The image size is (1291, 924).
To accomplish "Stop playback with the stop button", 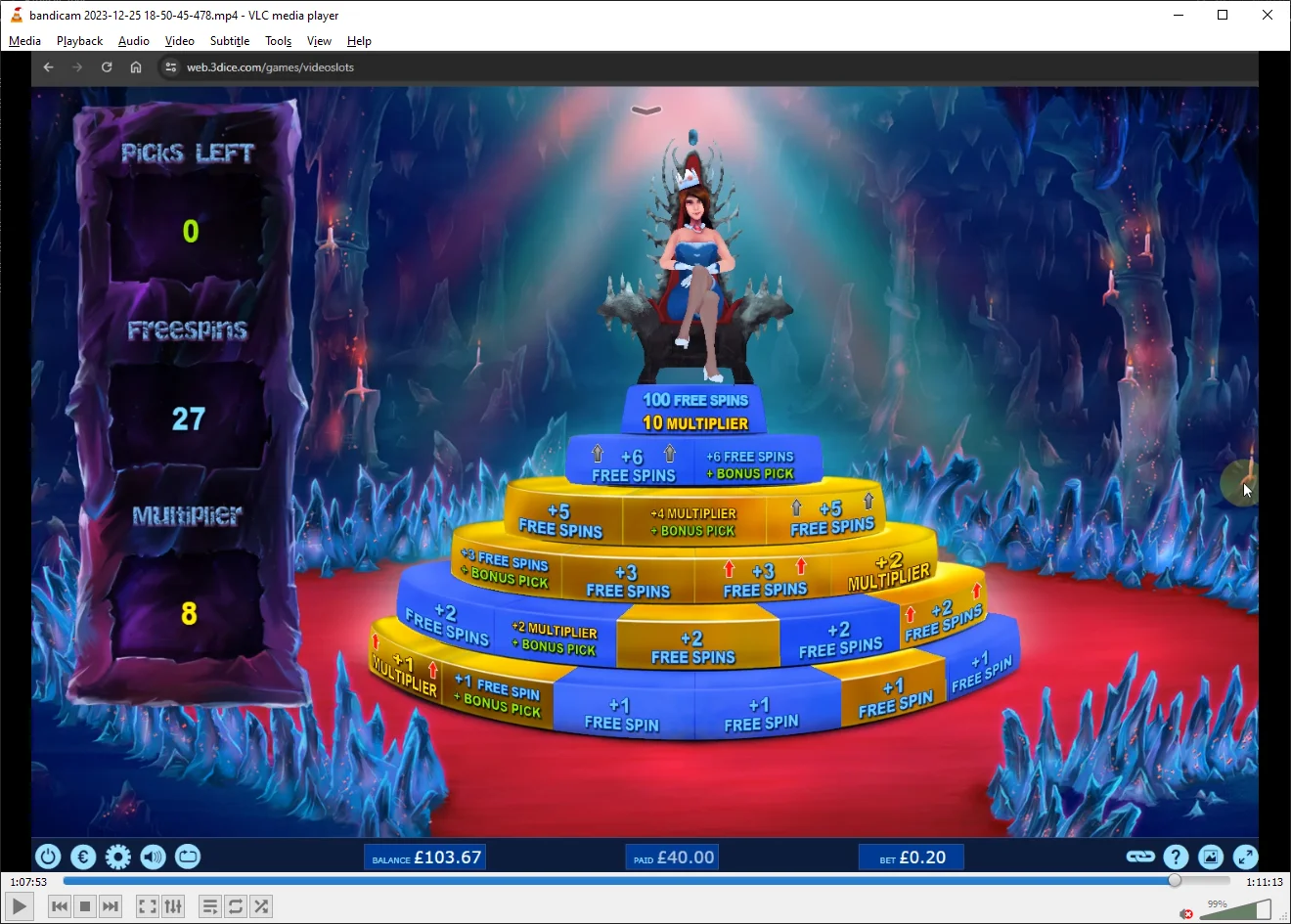I will pos(85,906).
